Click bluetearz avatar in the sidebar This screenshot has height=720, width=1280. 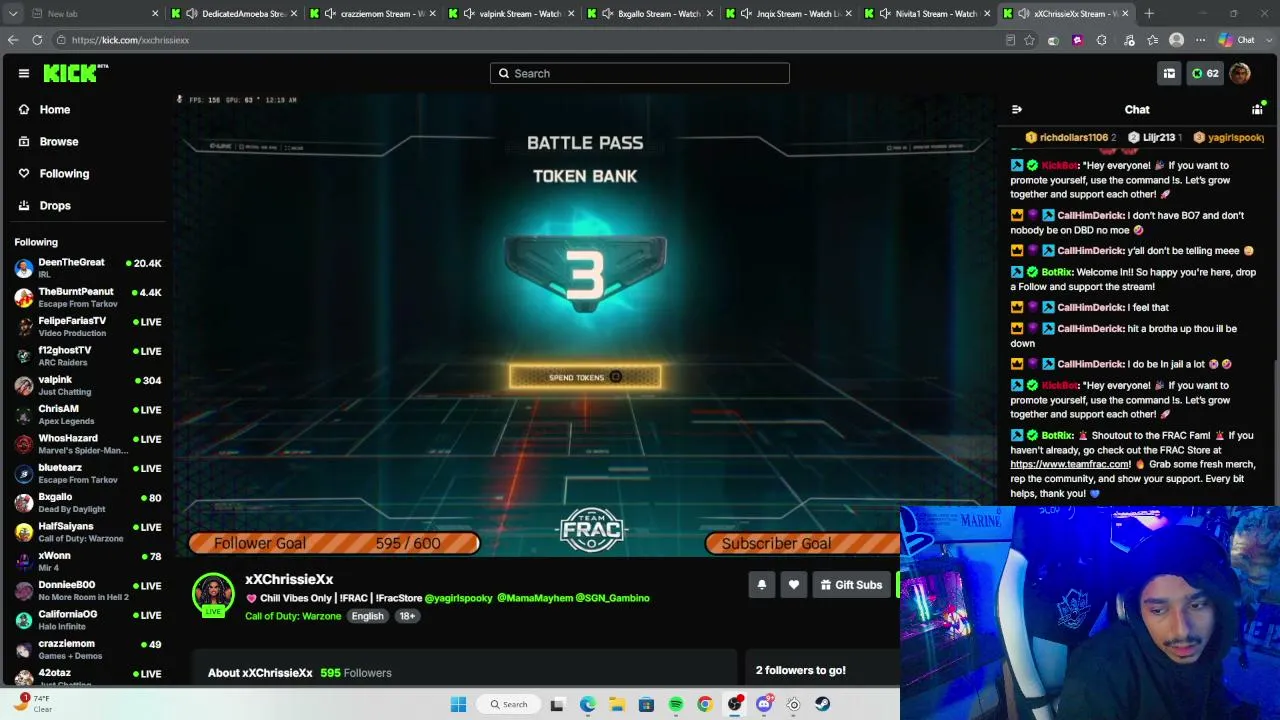click(x=24, y=473)
